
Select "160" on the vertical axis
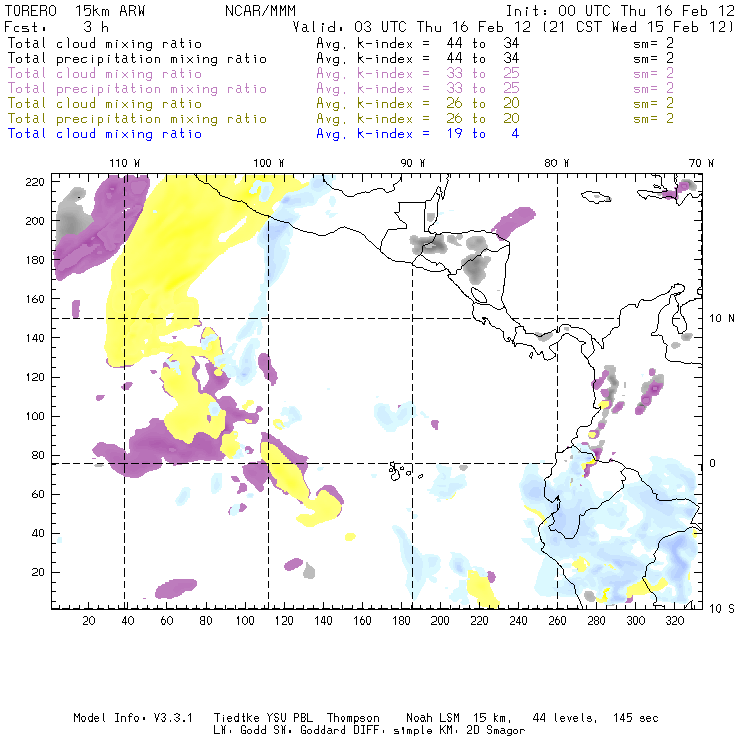pos(35,299)
